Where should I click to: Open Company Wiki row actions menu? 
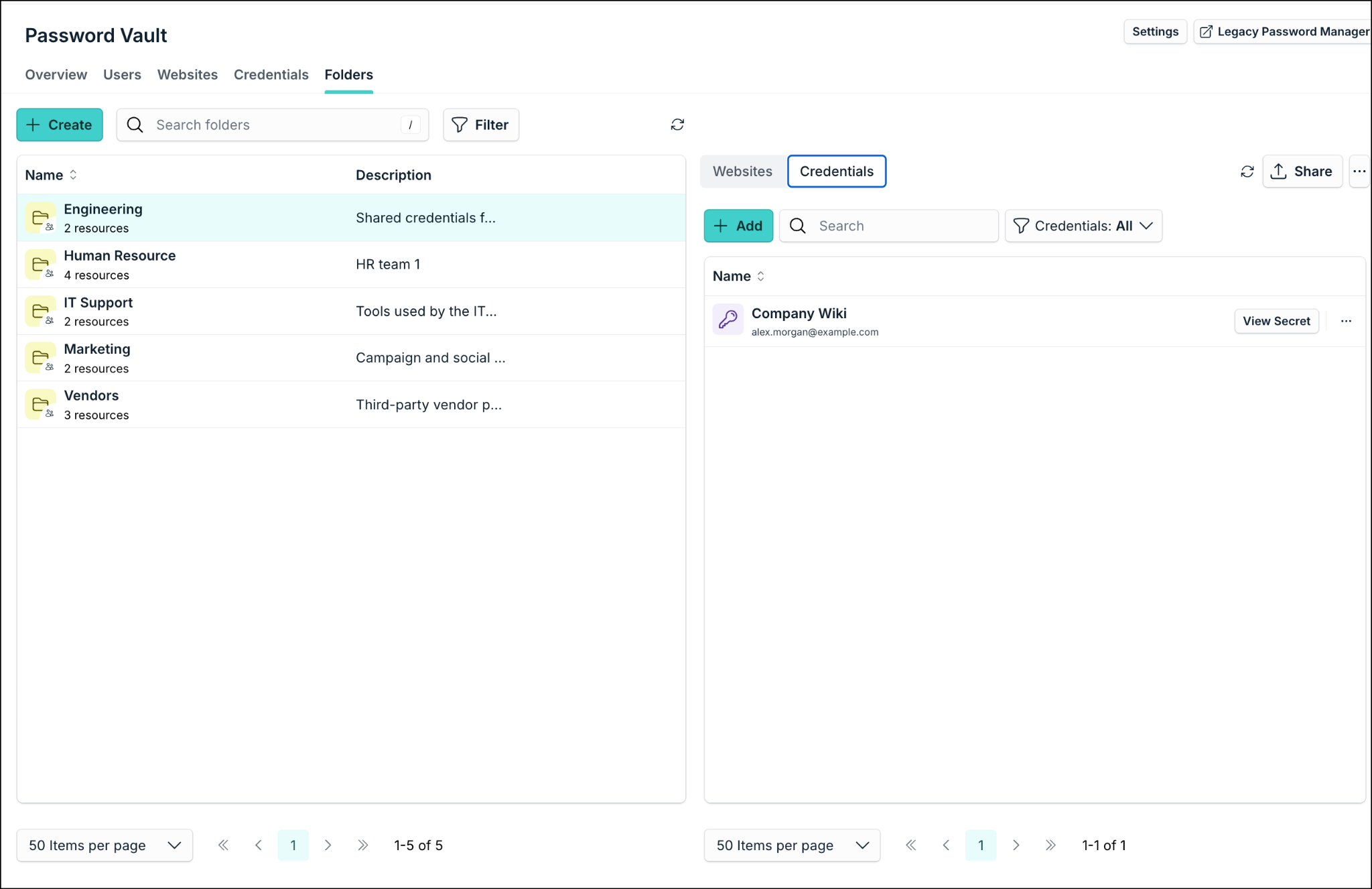tap(1346, 321)
